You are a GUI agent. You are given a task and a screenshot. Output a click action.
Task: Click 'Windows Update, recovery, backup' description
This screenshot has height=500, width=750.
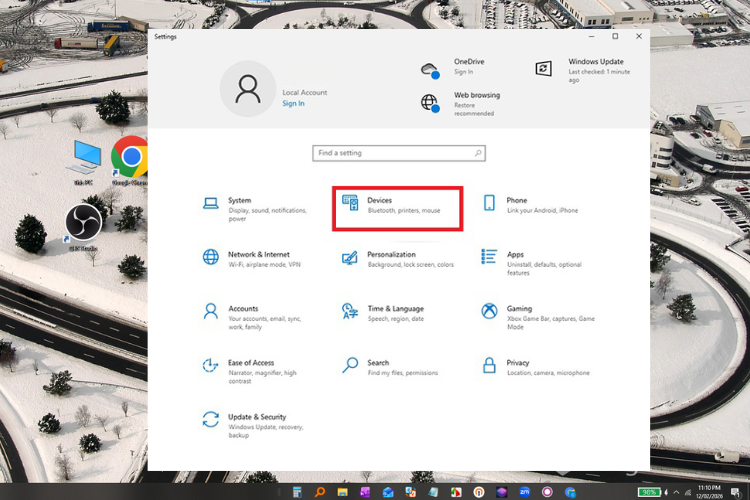[x=265, y=431]
